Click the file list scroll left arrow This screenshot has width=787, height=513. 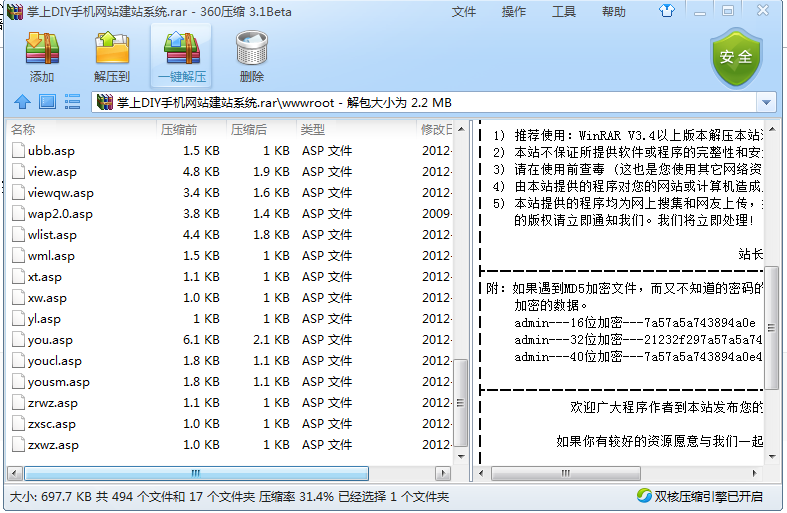15,473
